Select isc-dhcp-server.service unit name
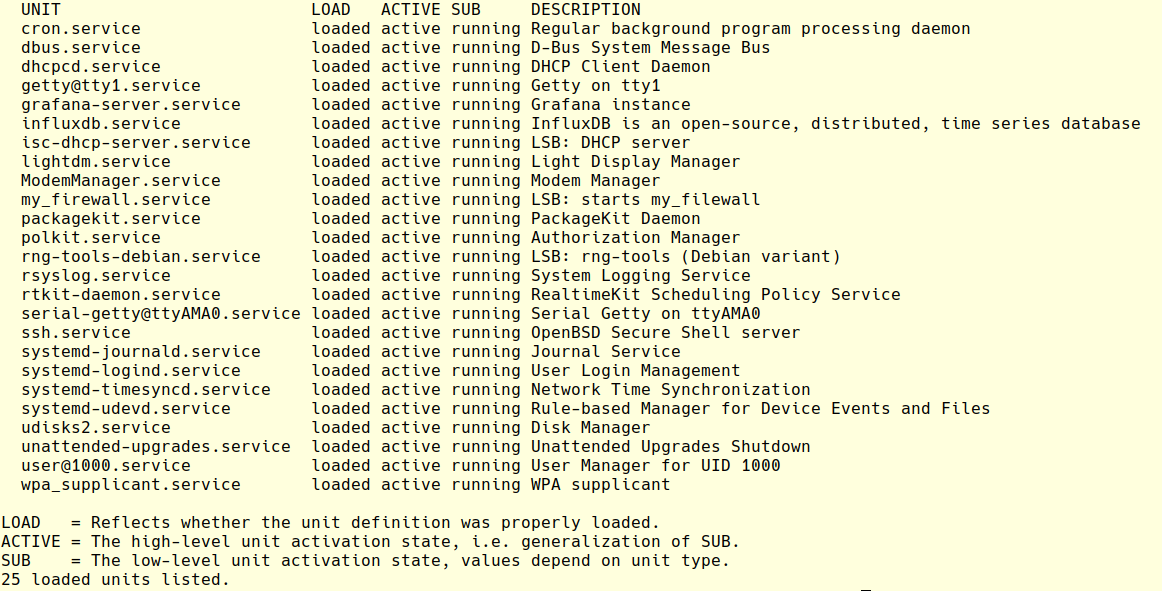The height and width of the screenshot is (591, 1162). (x=136, y=142)
